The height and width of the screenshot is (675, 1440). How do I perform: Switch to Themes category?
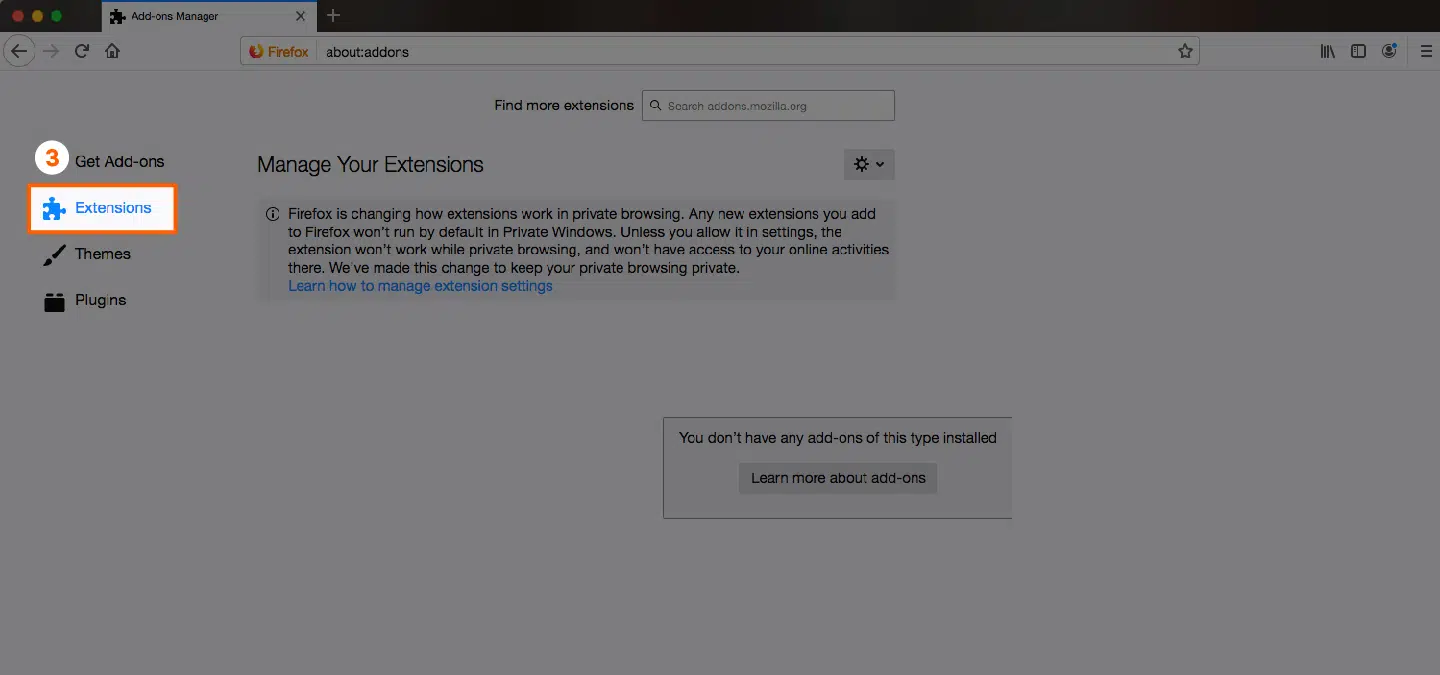point(88,254)
